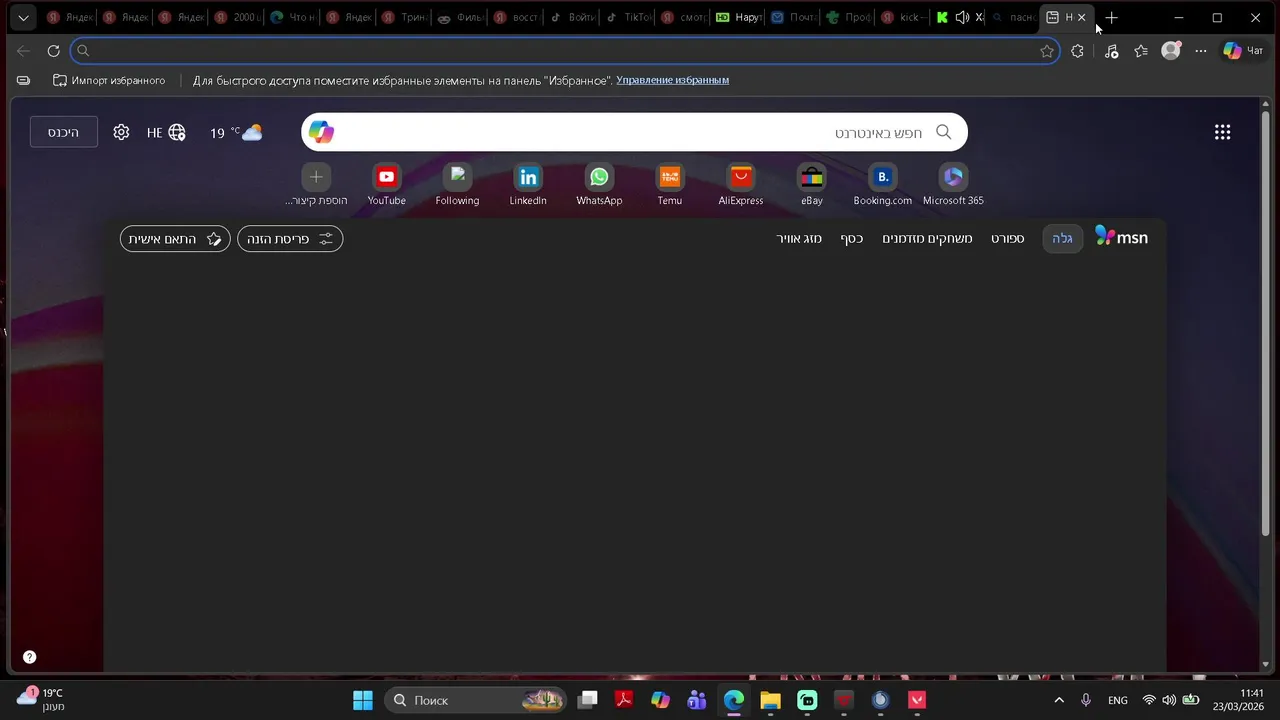Open the Following shortcut tile

pos(457,186)
